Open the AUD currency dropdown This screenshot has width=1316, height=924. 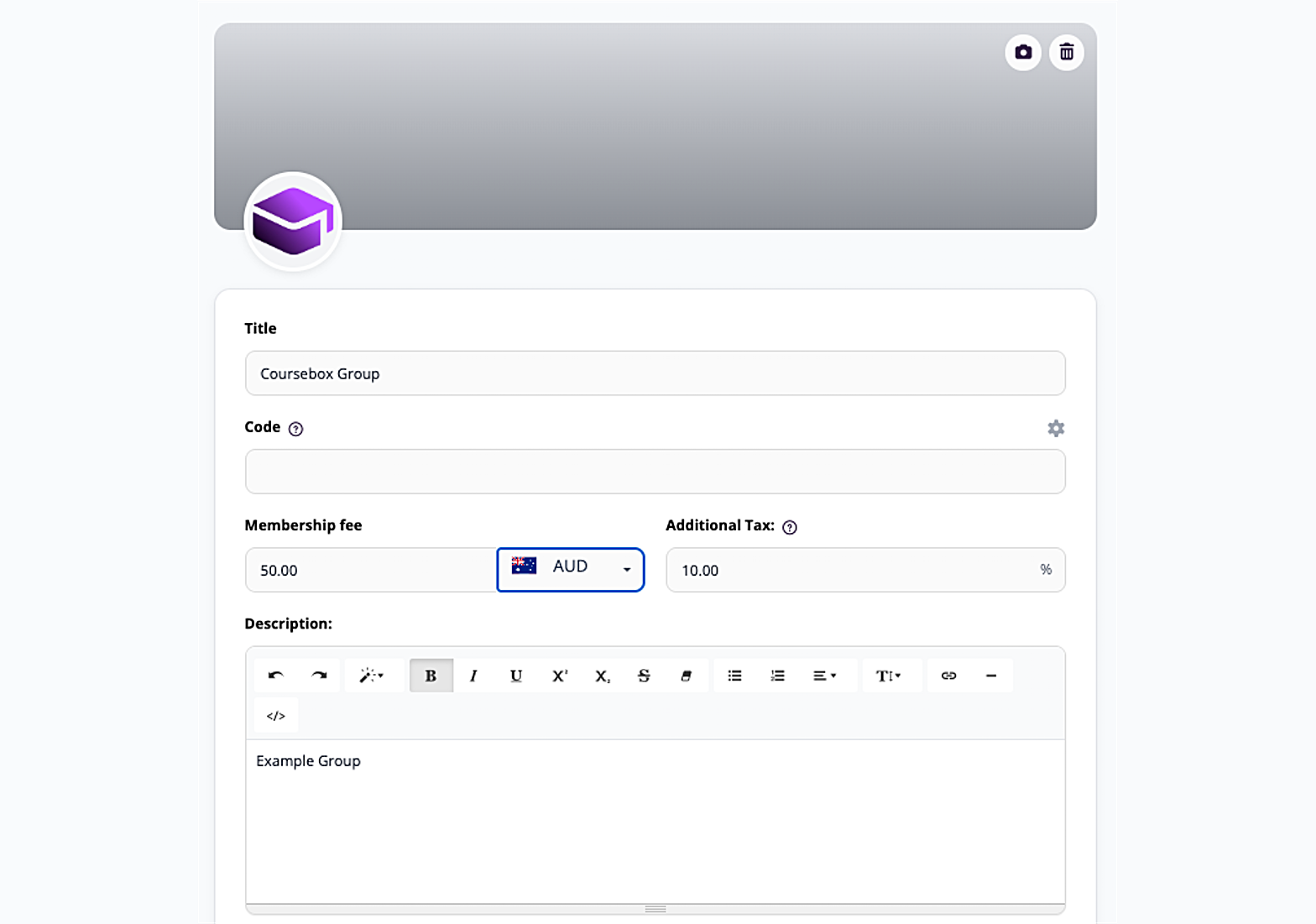571,570
